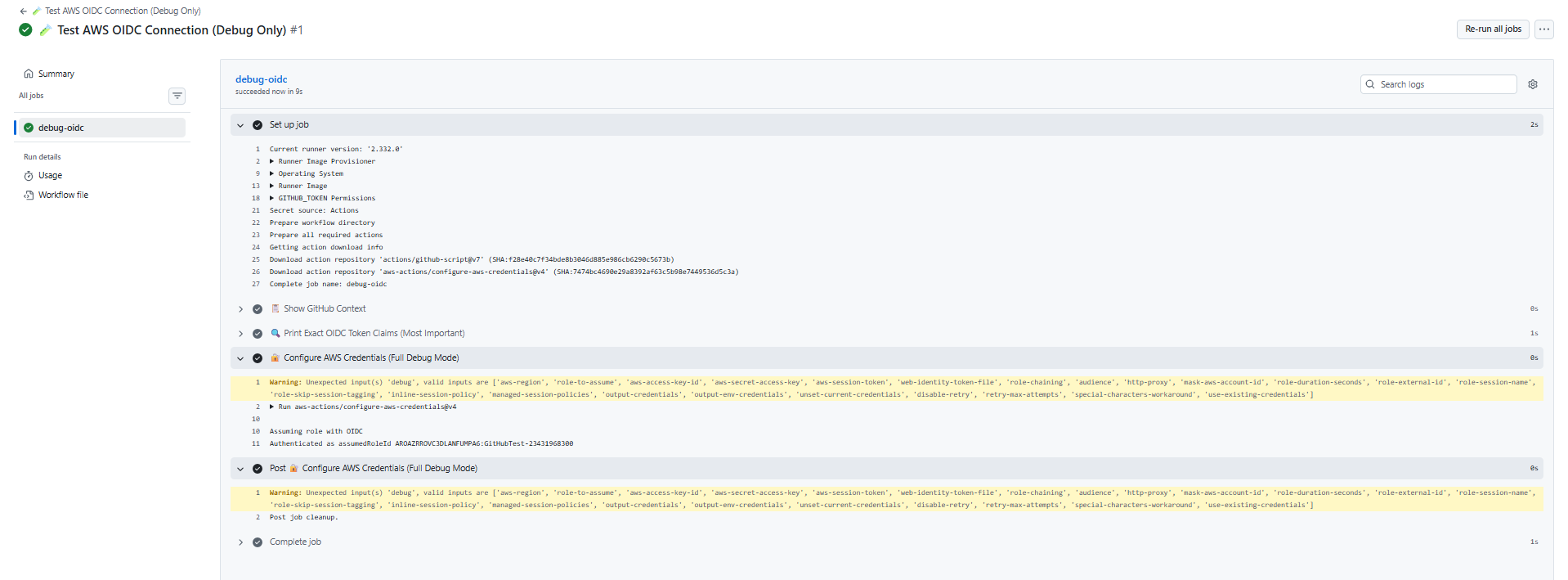
Task: Expand the Show GitHub Context step
Action: click(x=240, y=309)
